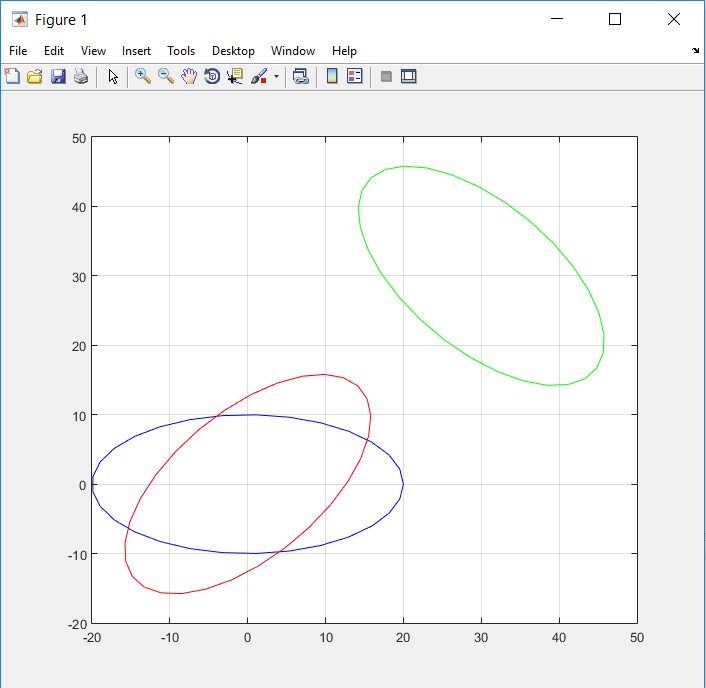The width and height of the screenshot is (706, 688).
Task: Open the Edit menu
Action: (x=54, y=51)
